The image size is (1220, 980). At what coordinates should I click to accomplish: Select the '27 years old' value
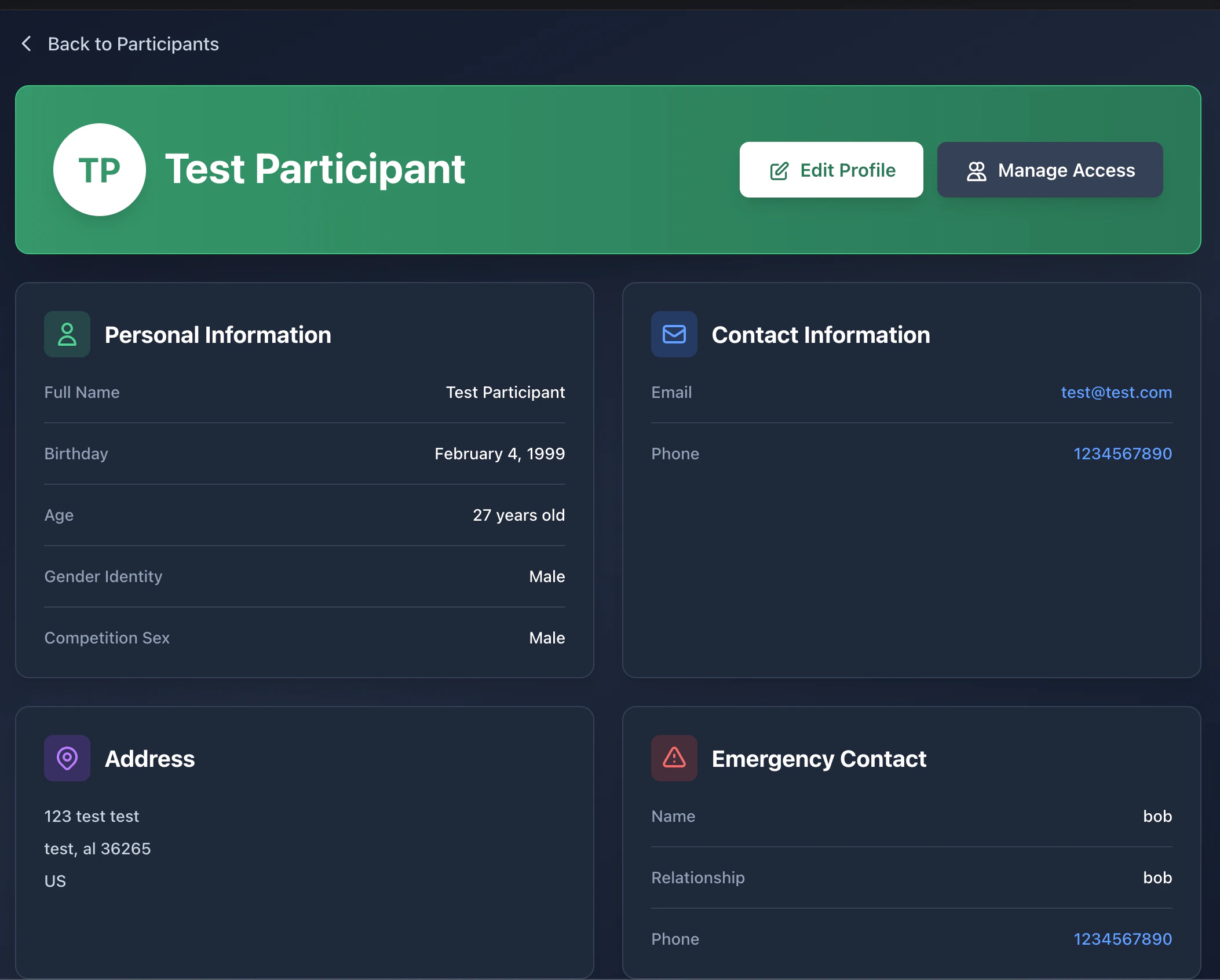point(518,515)
